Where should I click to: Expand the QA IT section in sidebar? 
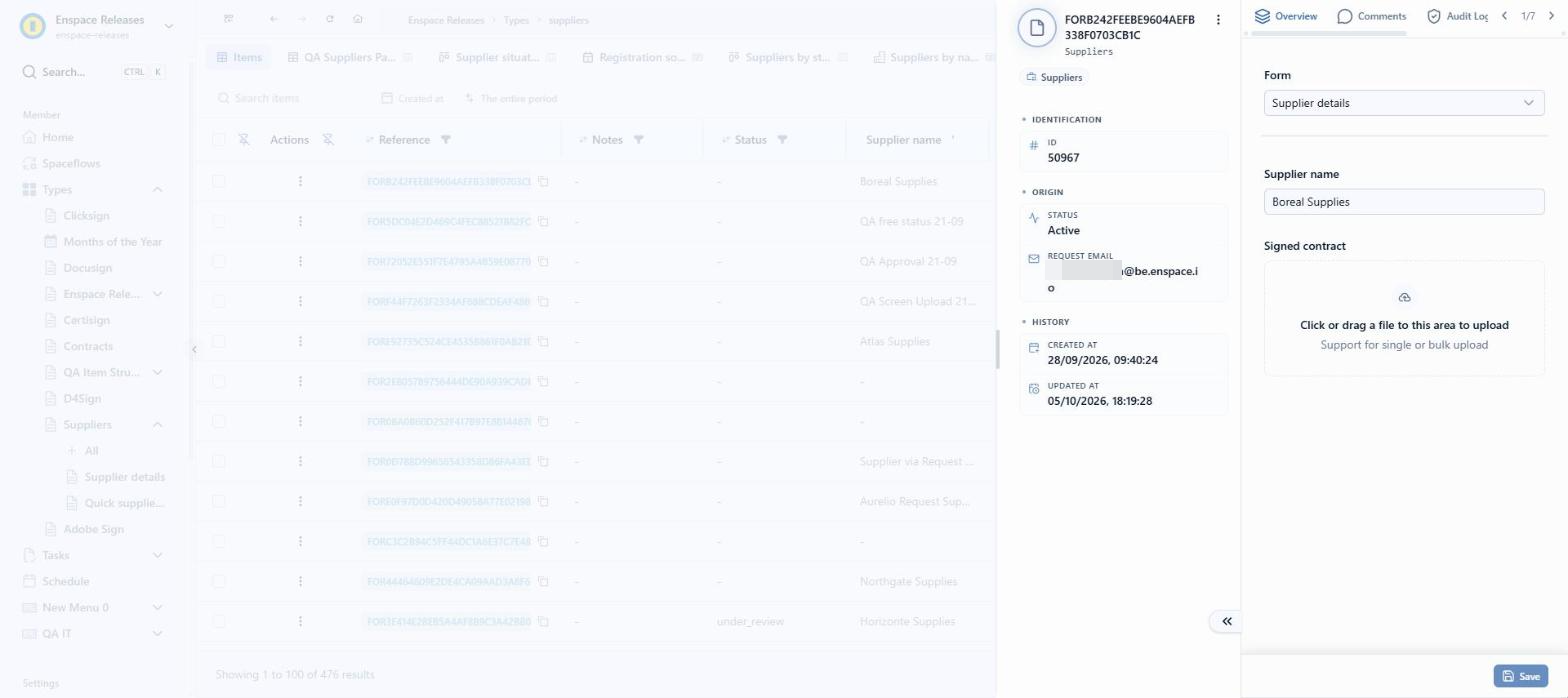point(157,634)
